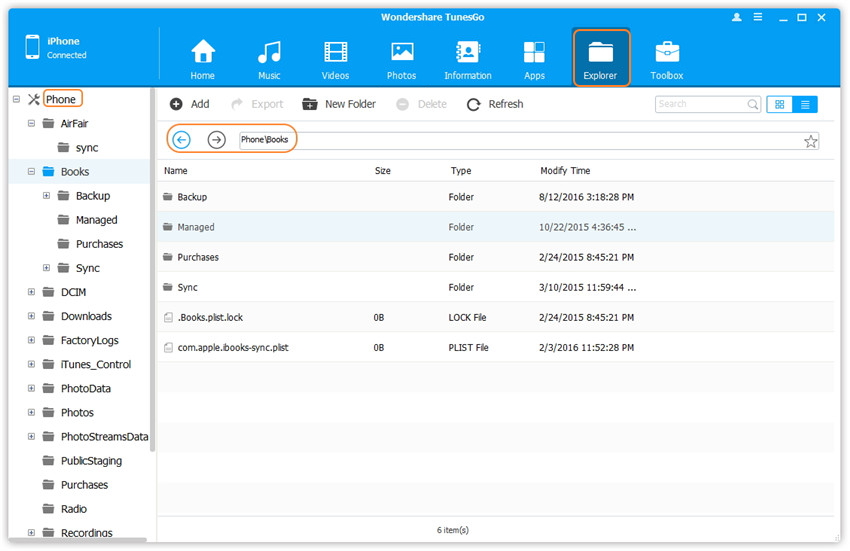The height and width of the screenshot is (551, 850).
Task: Expand the FactoryLogs tree node
Action: coord(31,340)
